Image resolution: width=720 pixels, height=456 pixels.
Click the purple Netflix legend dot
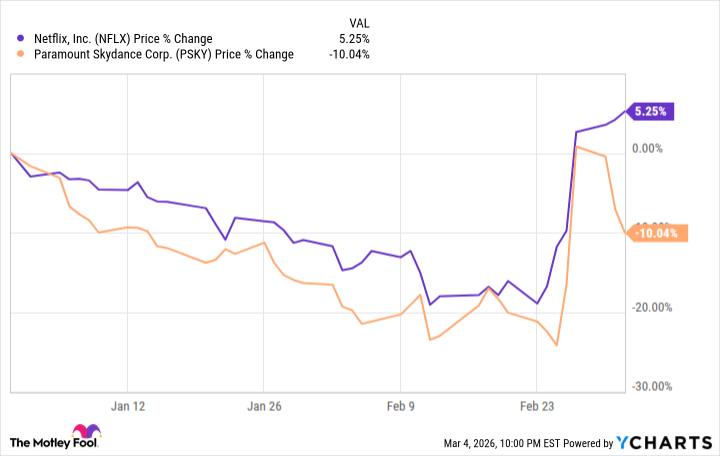(x=22, y=39)
